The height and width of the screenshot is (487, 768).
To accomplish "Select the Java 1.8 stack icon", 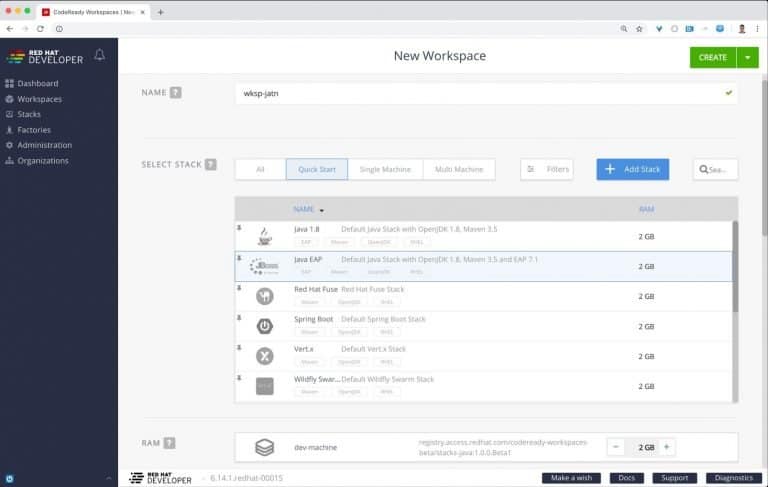I will (264, 237).
